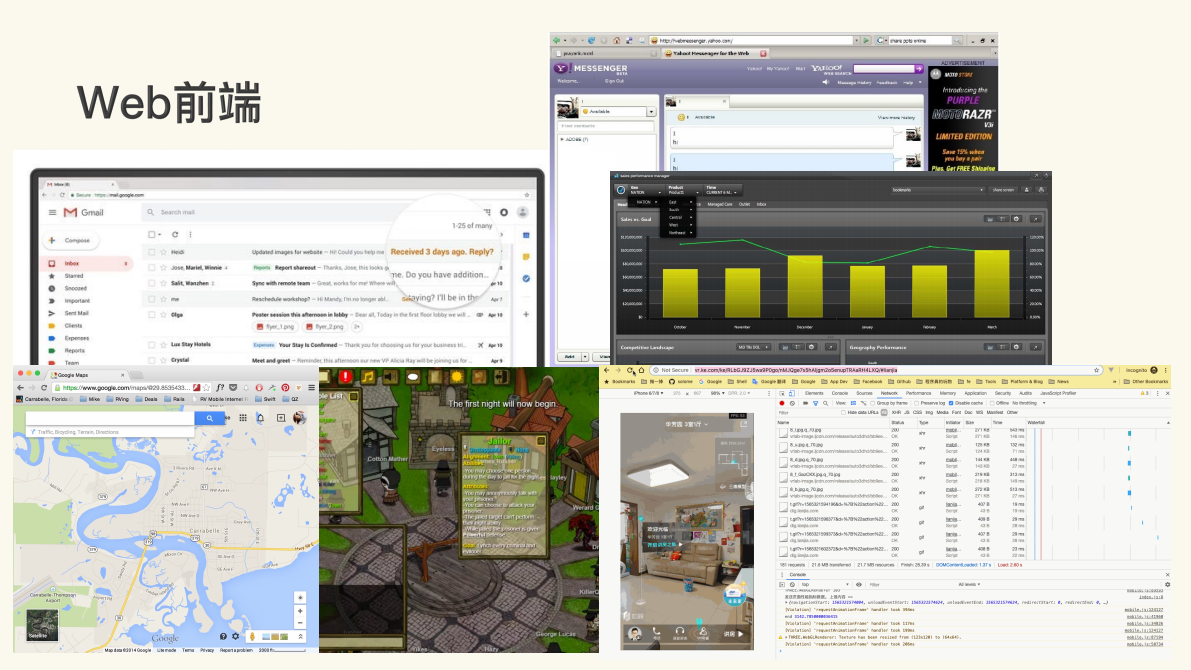Open the Clients label in Gmail
This screenshot has height=670, width=1191.
[x=73, y=326]
